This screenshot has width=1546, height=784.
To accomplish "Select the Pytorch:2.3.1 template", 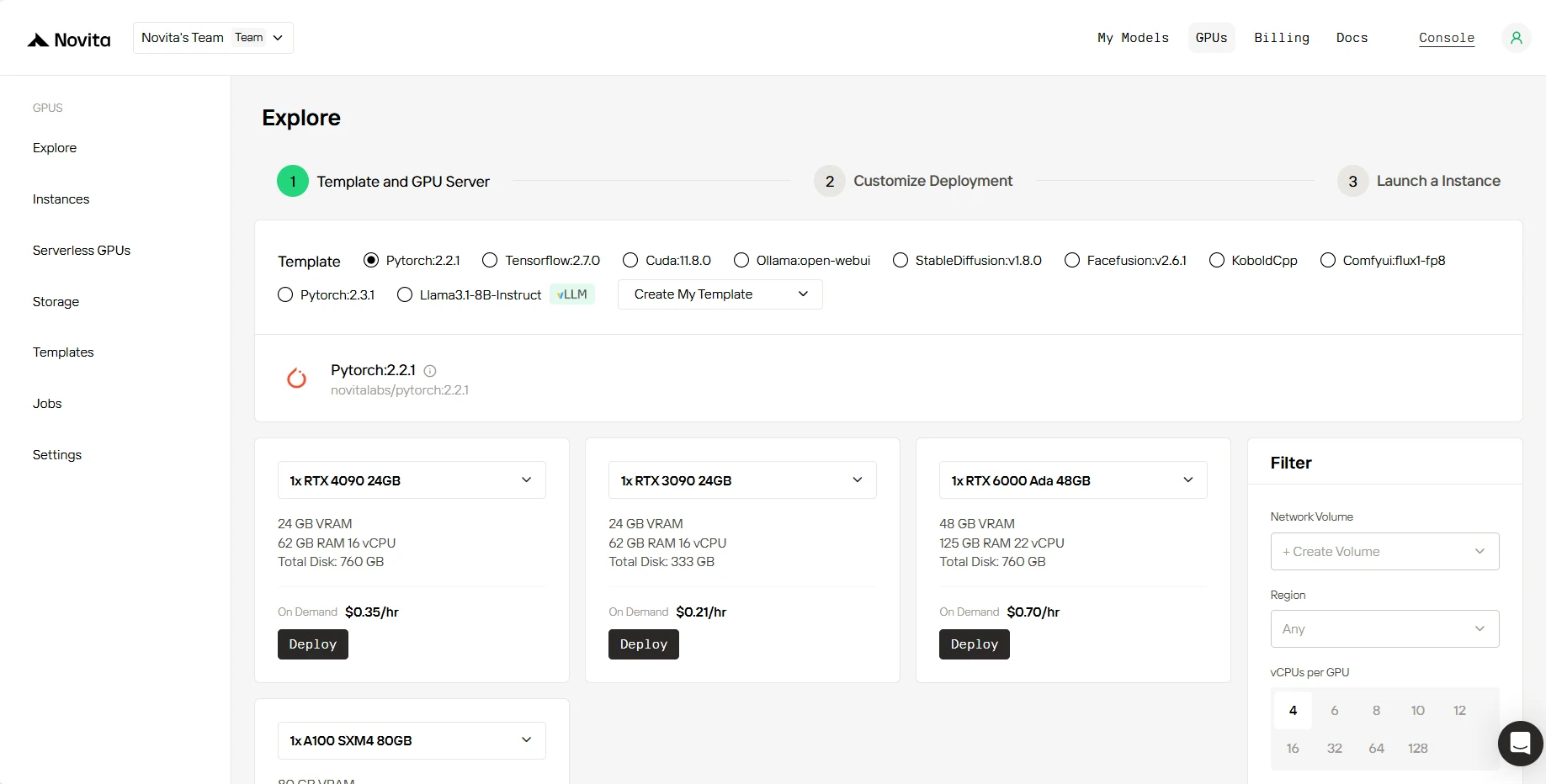I will point(285,294).
